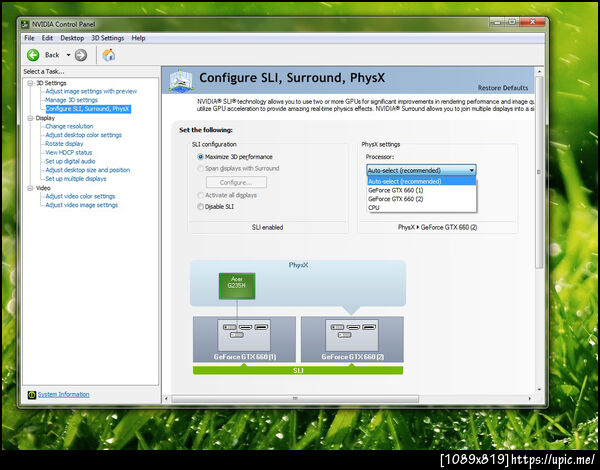Open Set up multiple displays task
This screenshot has height=470, width=600.
76,179
